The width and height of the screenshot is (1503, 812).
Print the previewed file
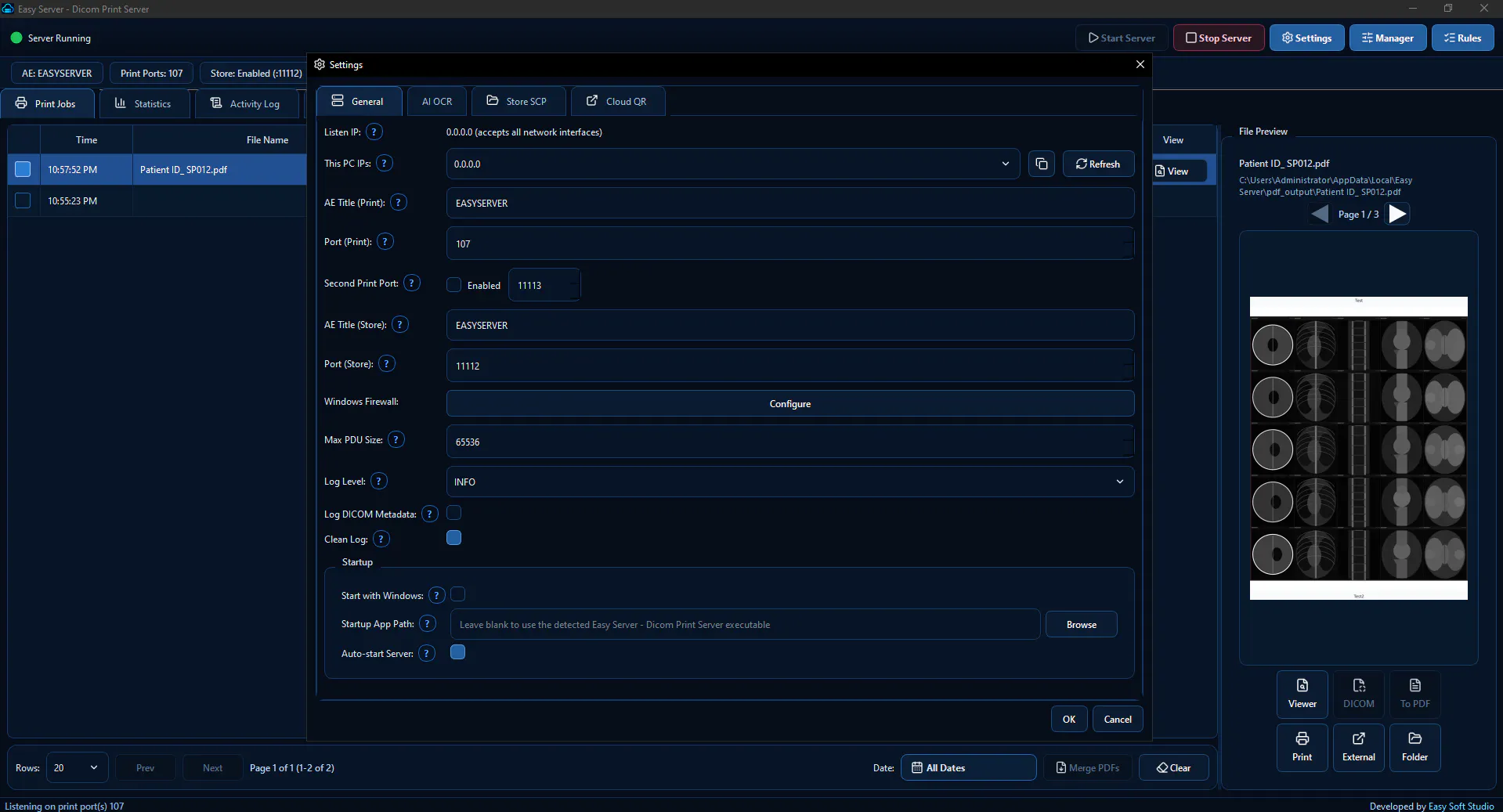click(x=1302, y=747)
